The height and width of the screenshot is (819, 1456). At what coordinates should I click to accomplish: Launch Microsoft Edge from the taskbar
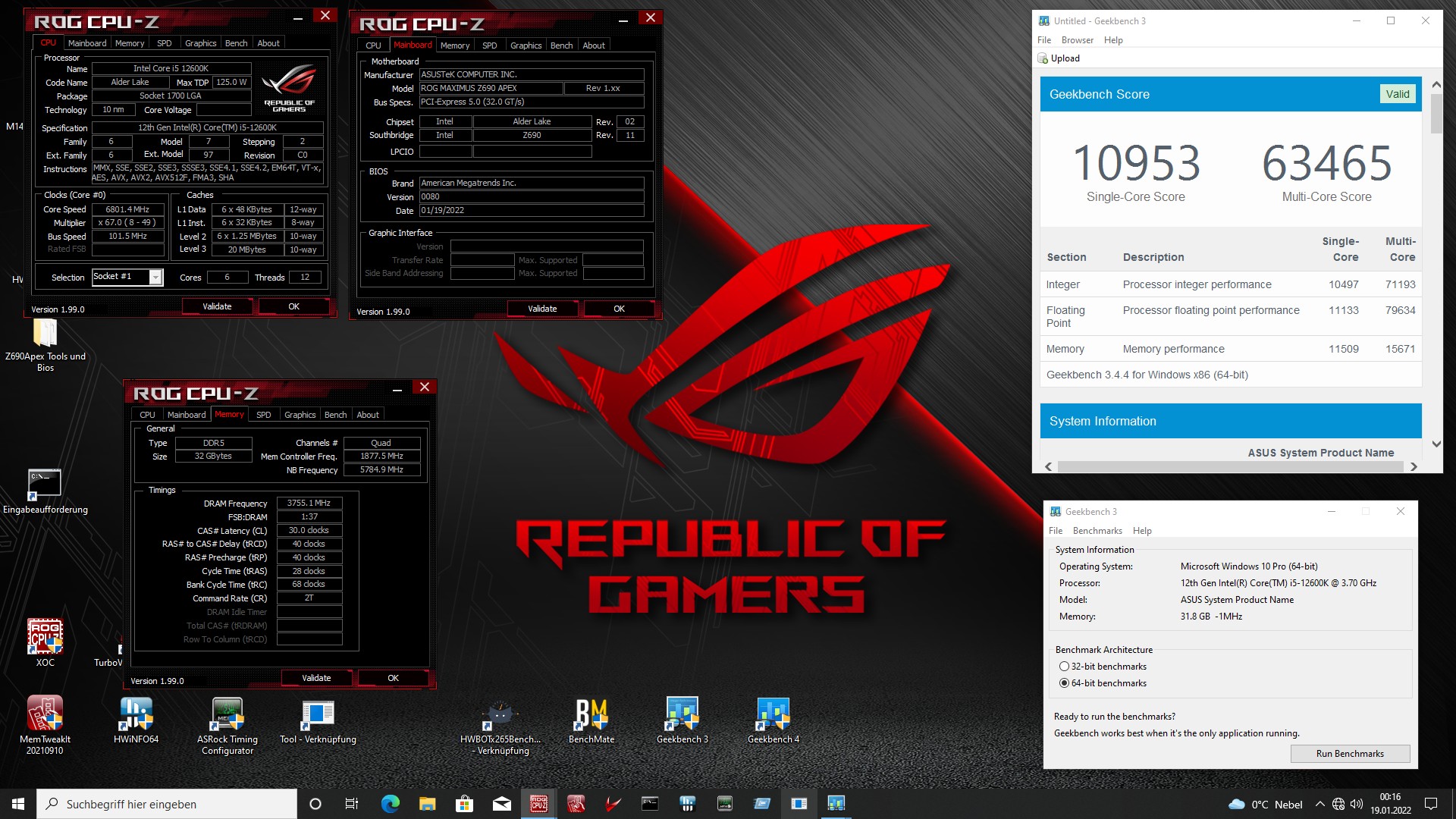(x=390, y=804)
